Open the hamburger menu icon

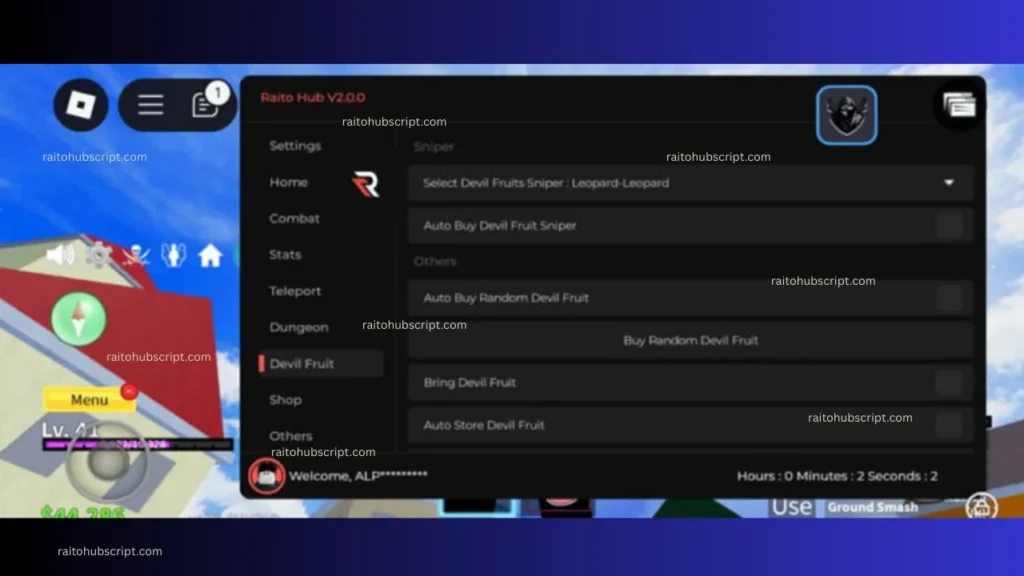tap(150, 104)
